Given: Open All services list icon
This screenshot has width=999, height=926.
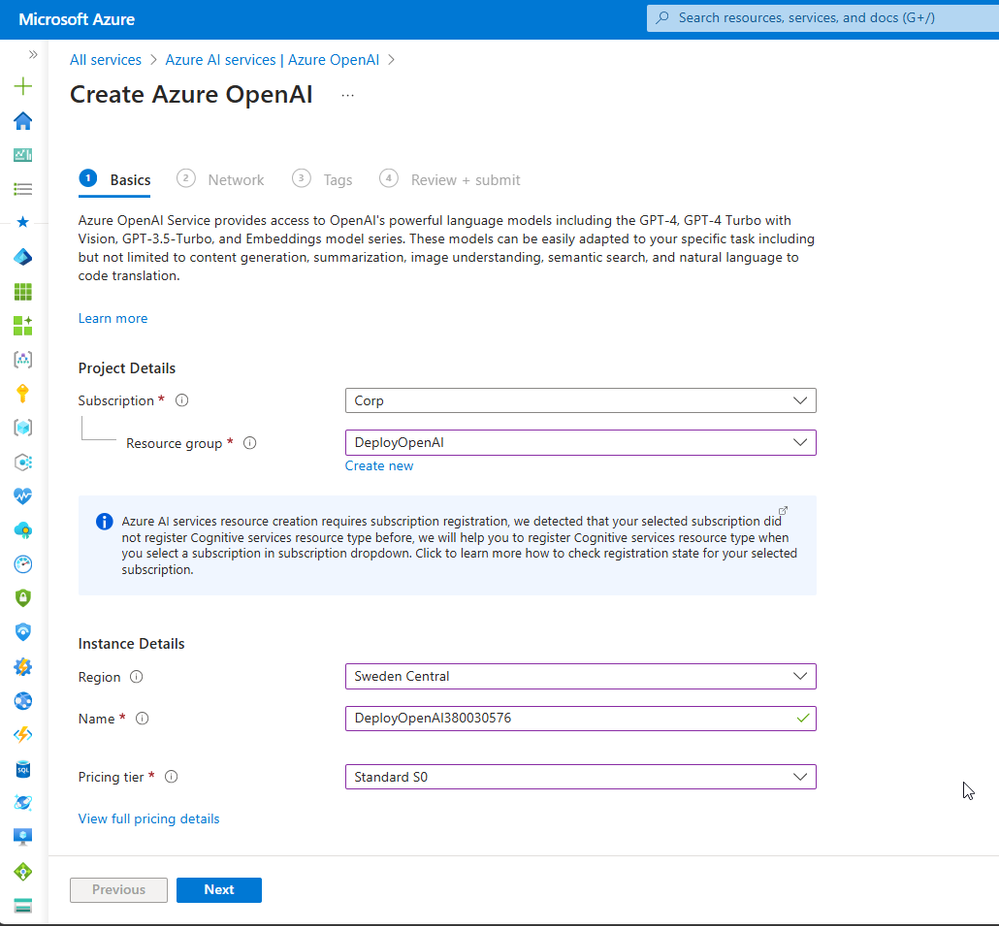Looking at the screenshot, I should [x=23, y=189].
